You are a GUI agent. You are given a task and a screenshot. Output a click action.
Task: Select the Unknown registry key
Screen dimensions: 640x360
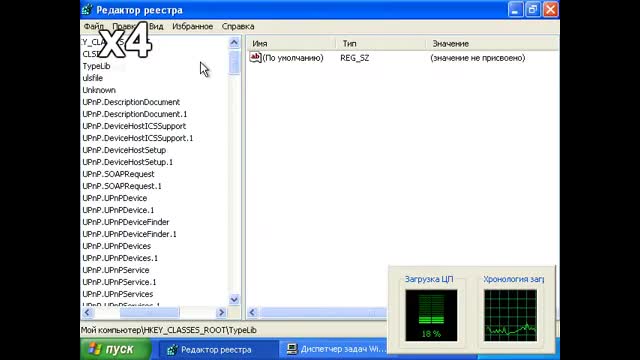pyautogui.click(x=99, y=90)
